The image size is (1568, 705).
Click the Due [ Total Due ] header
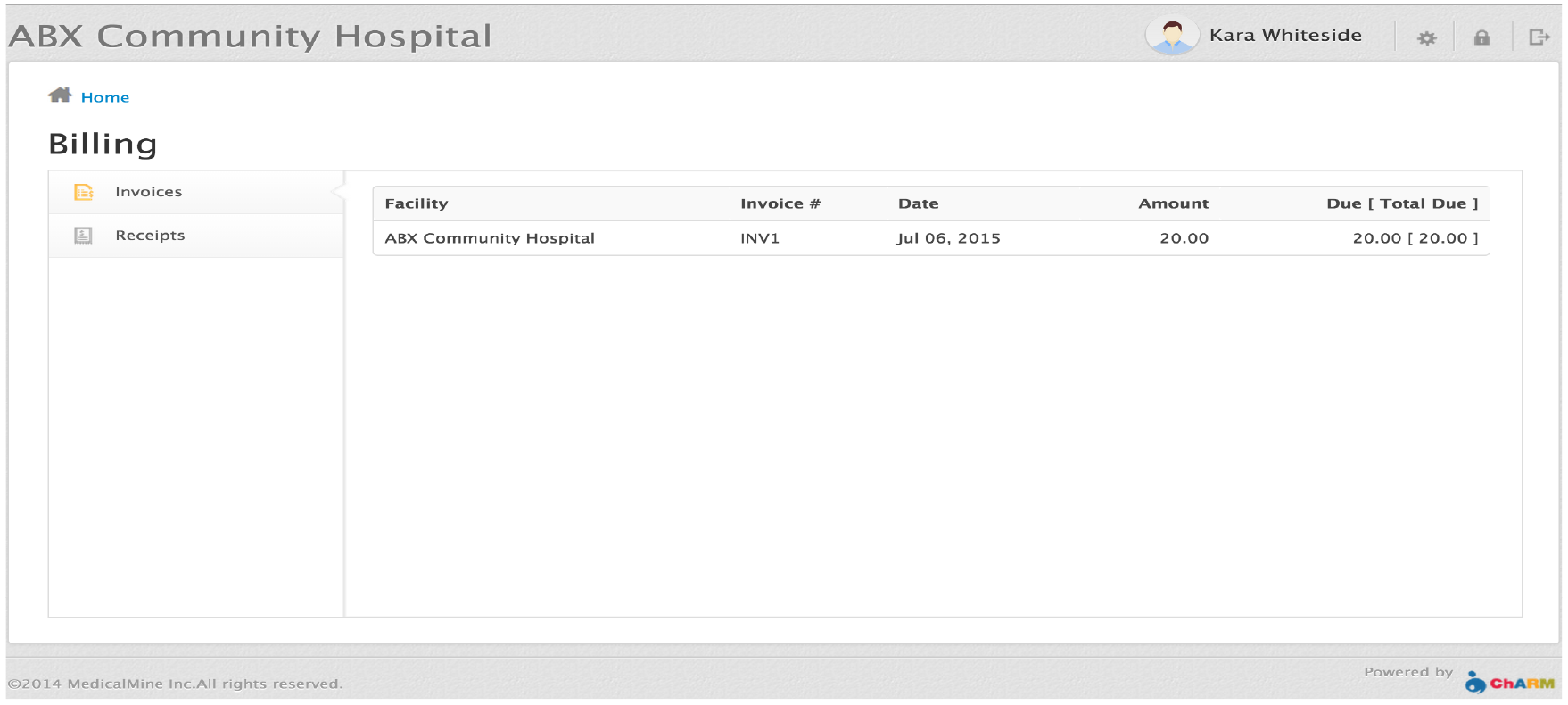click(x=1401, y=203)
